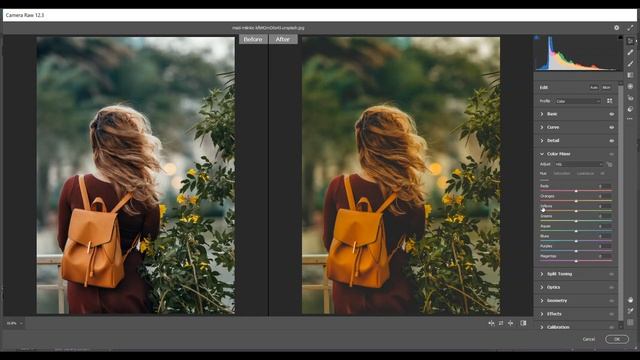This screenshot has width=640, height=360.
Task: Click the Greens hue slider handle
Action: click(x=576, y=221)
